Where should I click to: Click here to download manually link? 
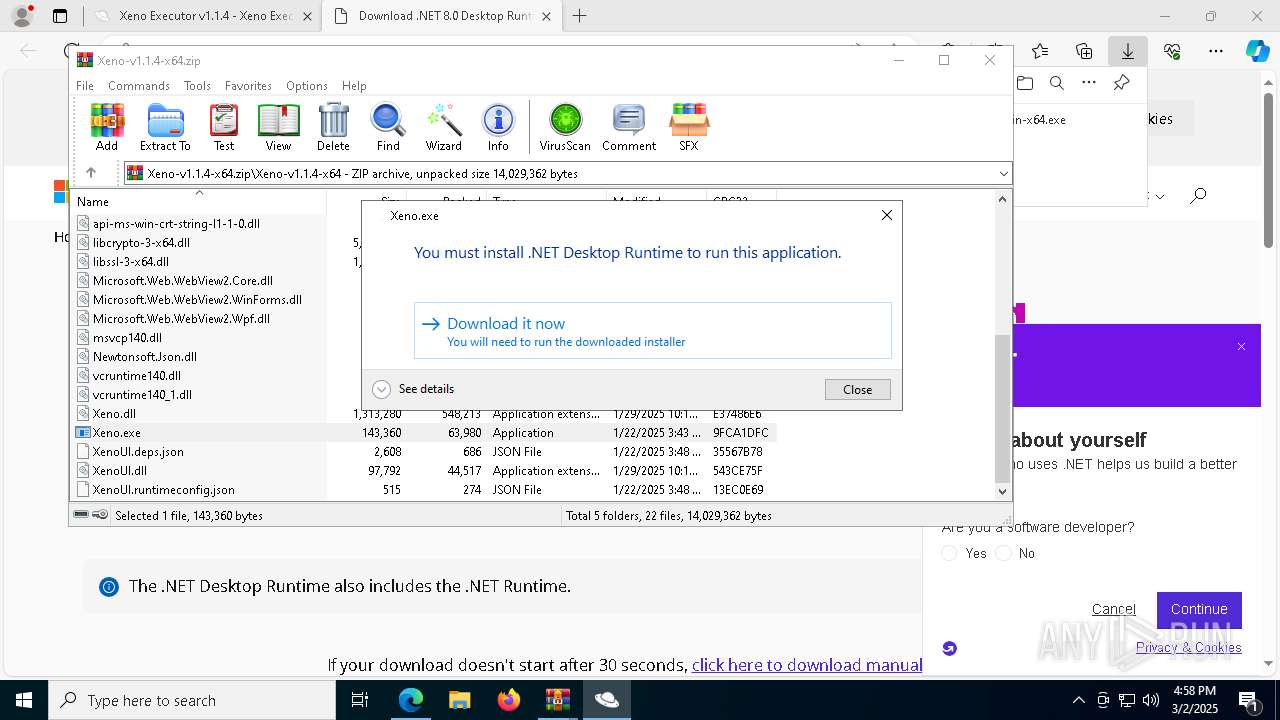(807, 665)
